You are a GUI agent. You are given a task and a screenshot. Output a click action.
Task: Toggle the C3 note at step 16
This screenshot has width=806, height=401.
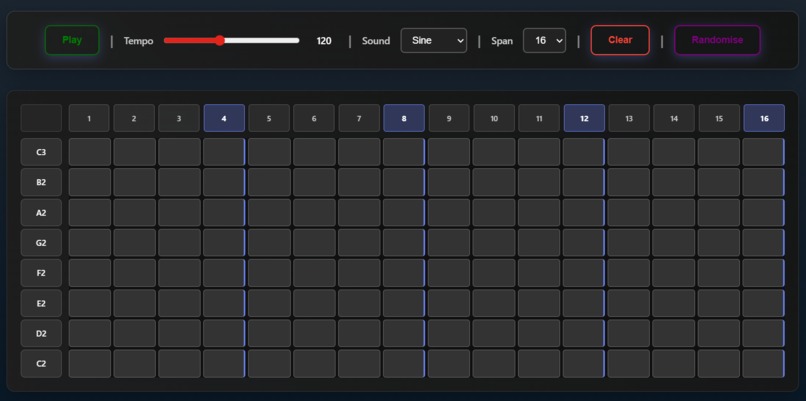[764, 152]
